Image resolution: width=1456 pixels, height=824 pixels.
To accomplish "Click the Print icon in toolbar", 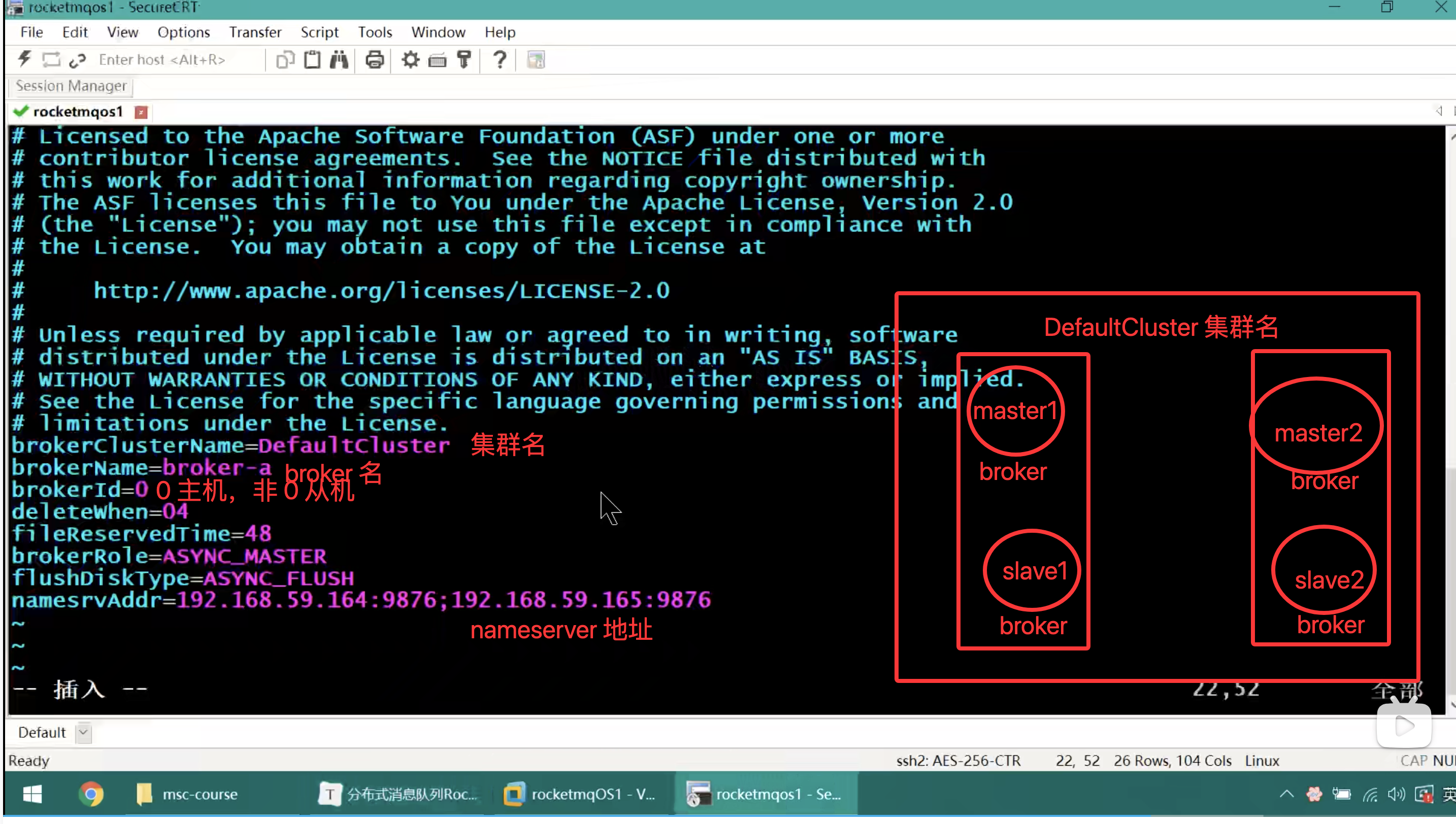I will [x=374, y=59].
